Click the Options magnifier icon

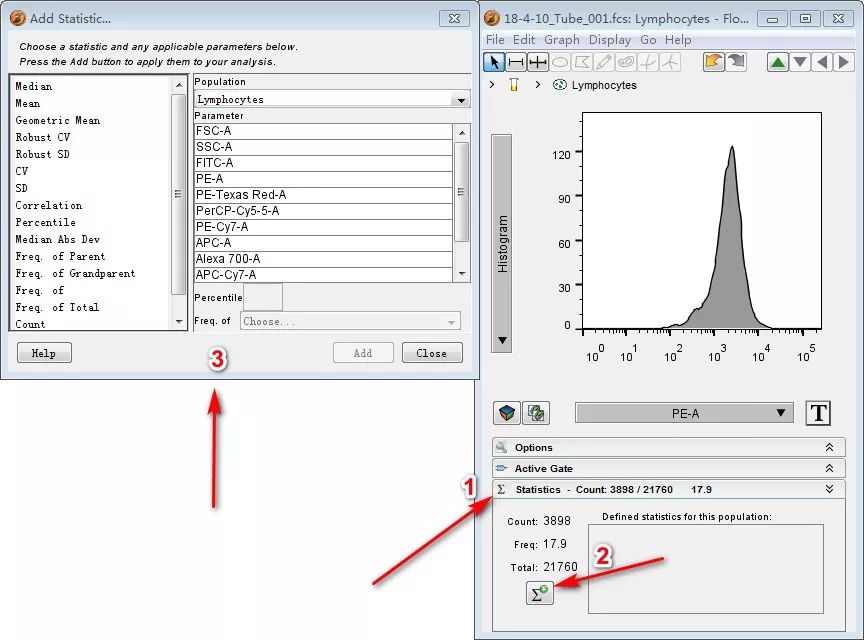501,447
